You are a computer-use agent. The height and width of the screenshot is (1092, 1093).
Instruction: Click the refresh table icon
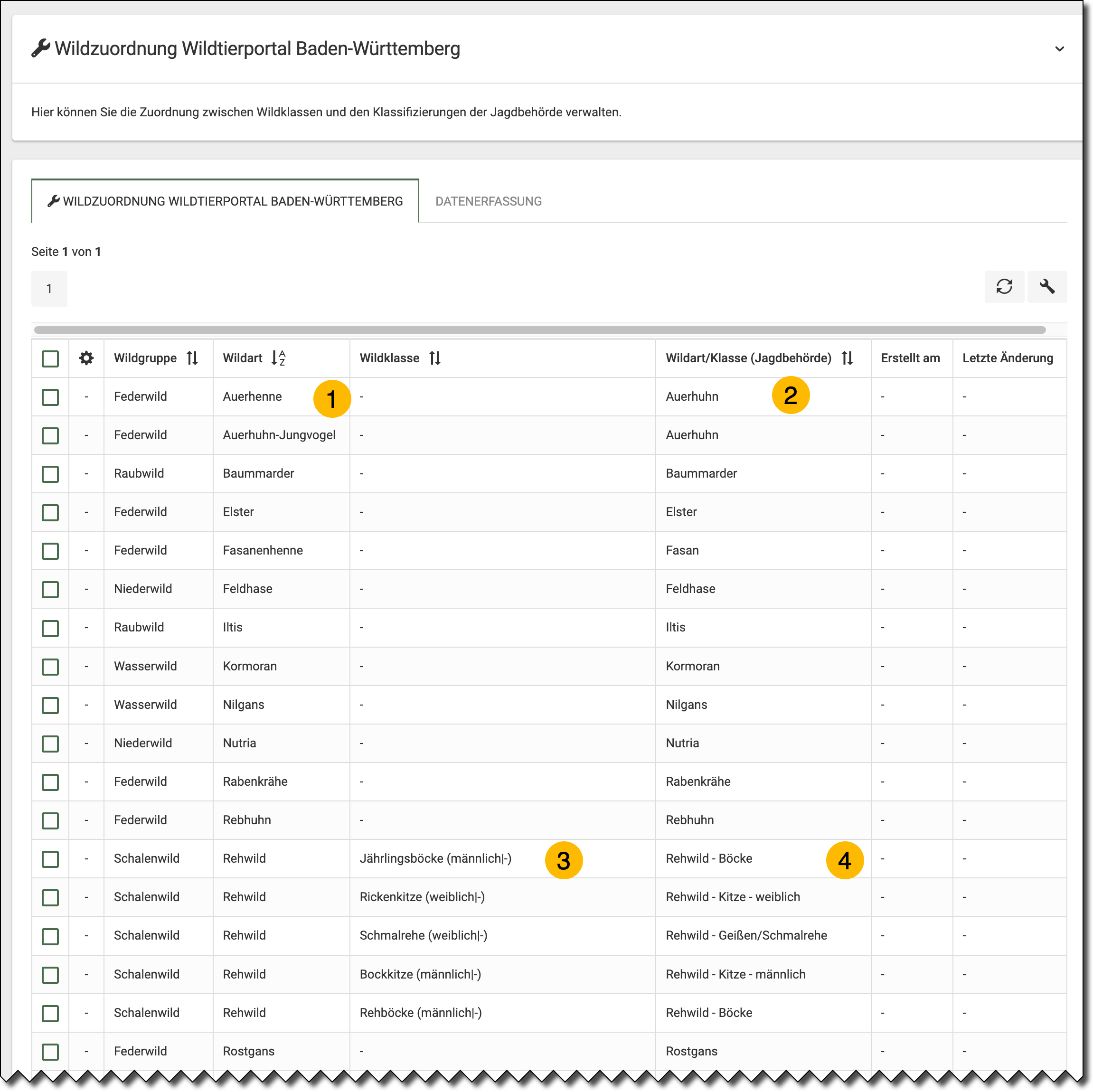point(1004,286)
